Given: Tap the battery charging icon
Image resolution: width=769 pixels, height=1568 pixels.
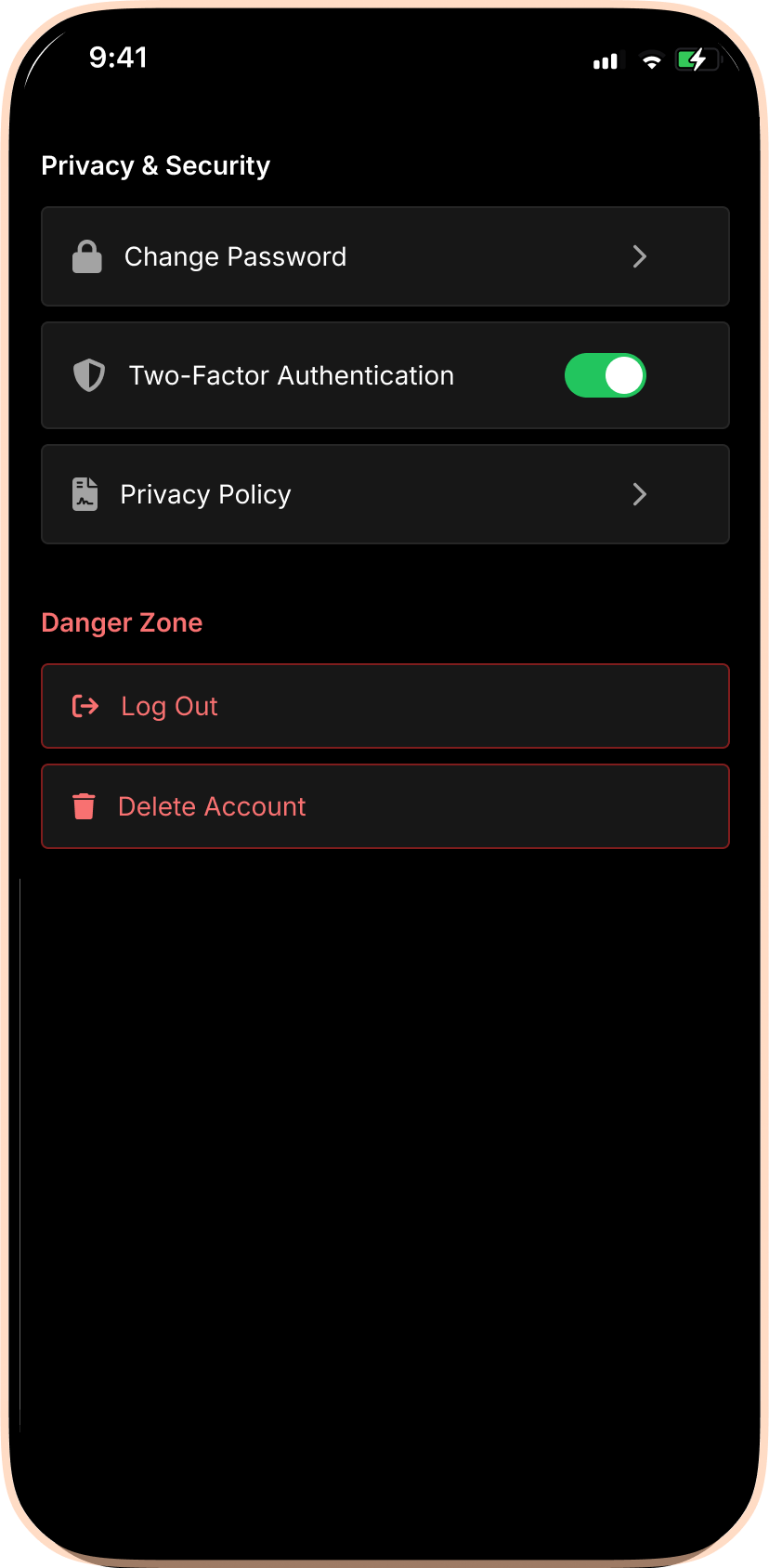Looking at the screenshot, I should coord(697,61).
